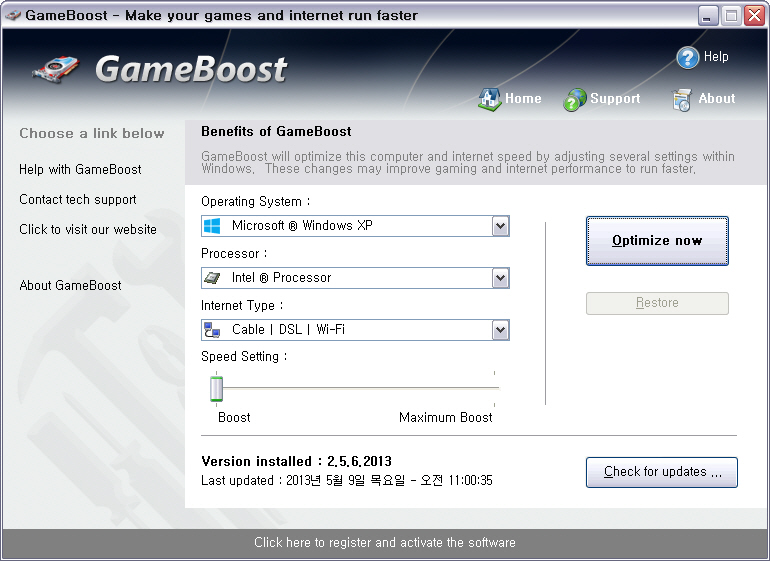Click the Speed Setting label
This screenshot has width=770, height=561.
(x=244, y=357)
